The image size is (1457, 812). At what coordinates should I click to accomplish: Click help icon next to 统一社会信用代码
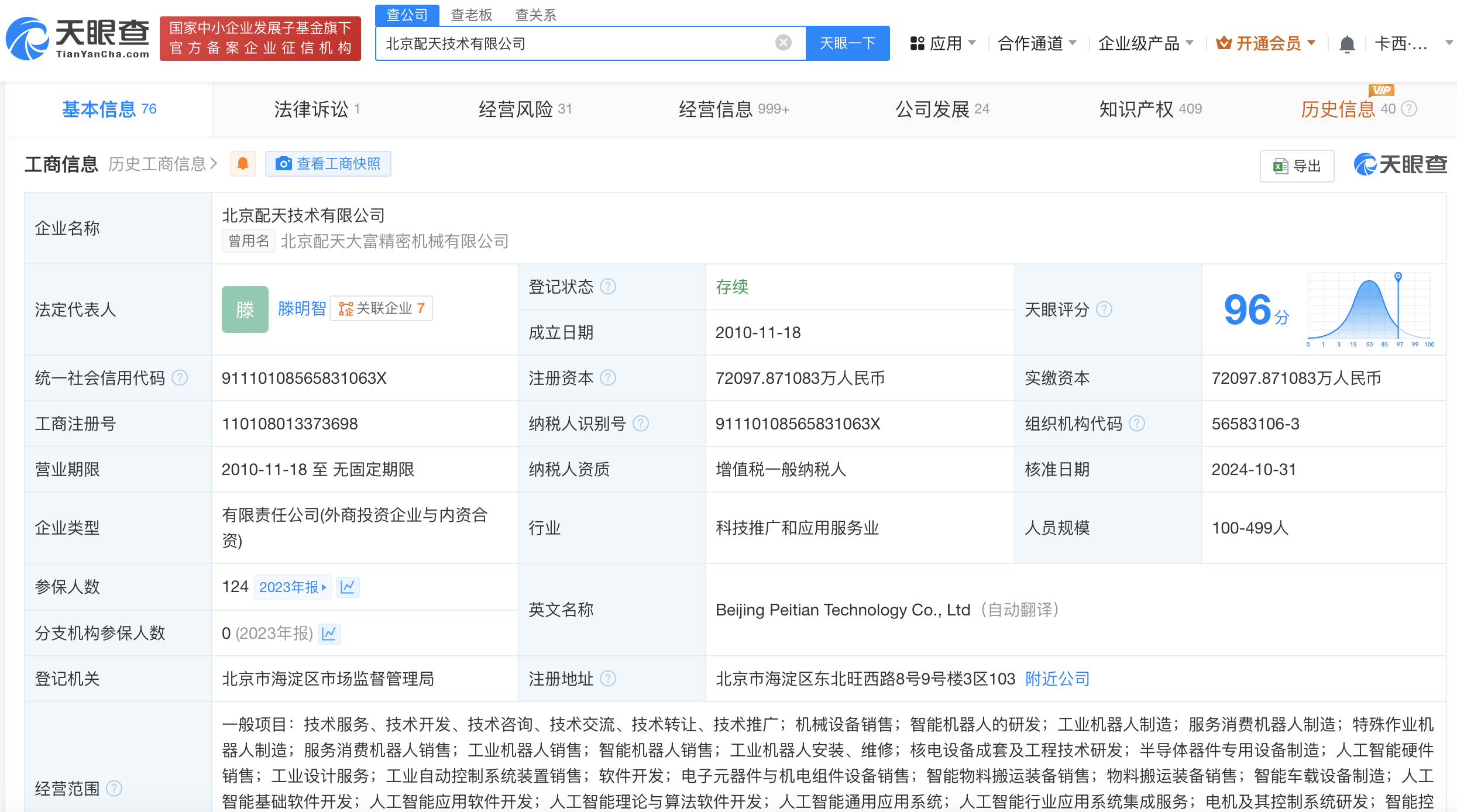coord(180,379)
